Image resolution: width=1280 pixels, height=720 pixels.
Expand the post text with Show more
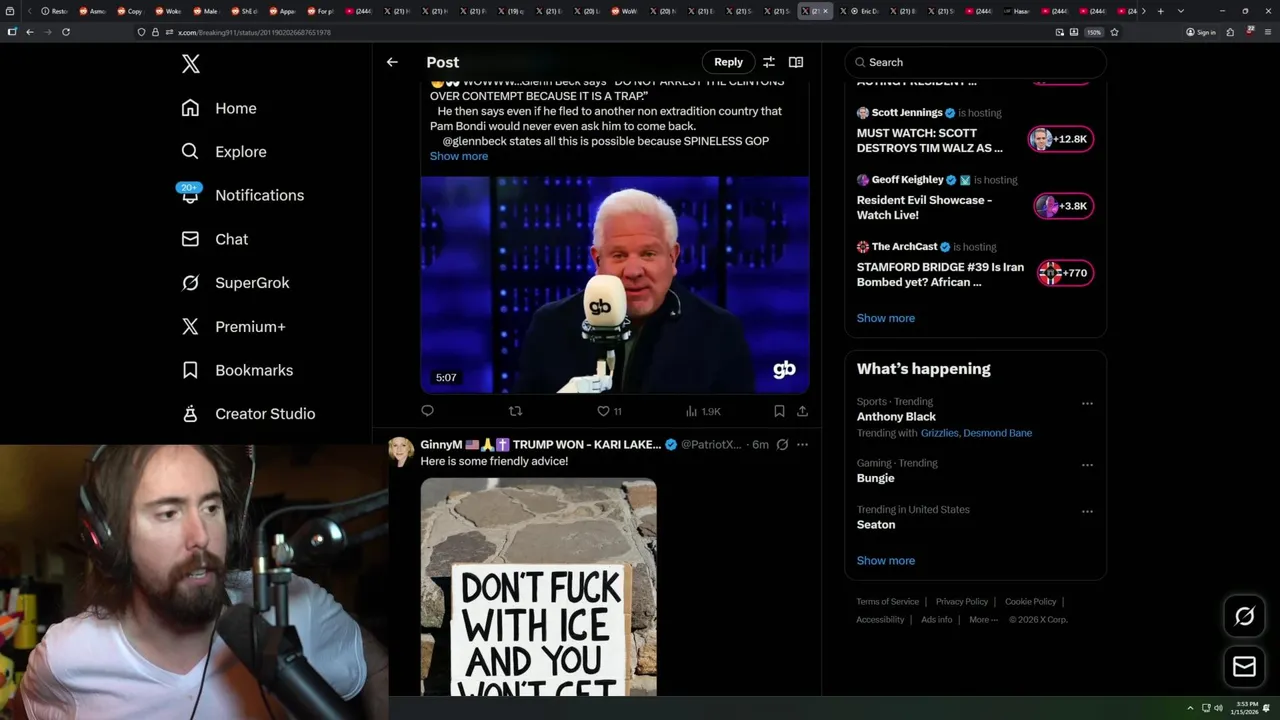pos(459,156)
